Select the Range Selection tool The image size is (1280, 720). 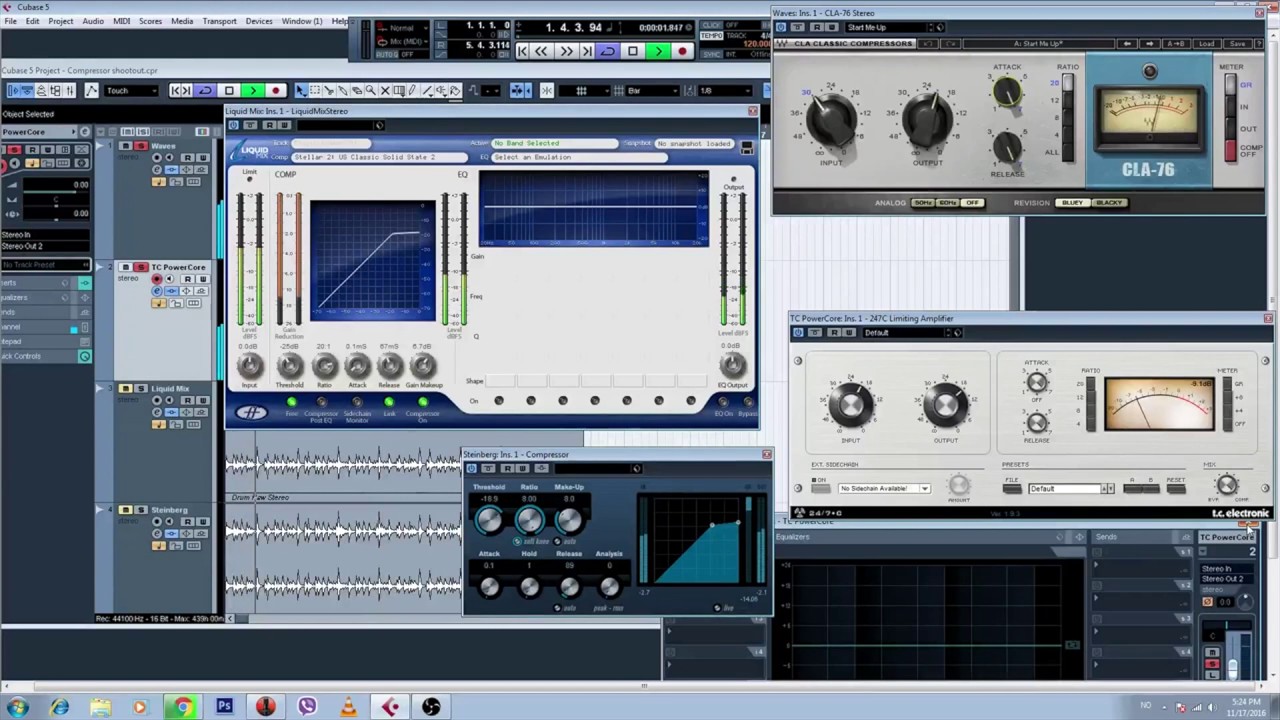click(x=315, y=91)
